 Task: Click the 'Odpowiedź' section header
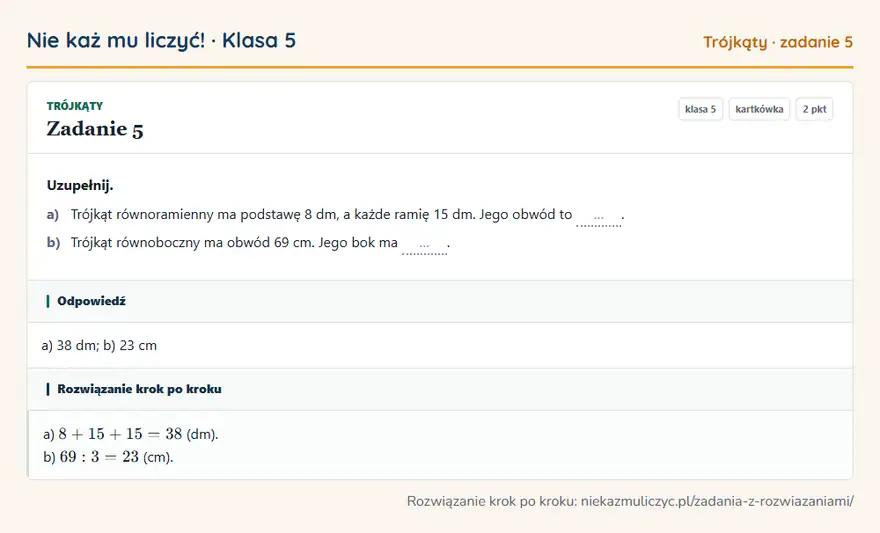point(440,301)
